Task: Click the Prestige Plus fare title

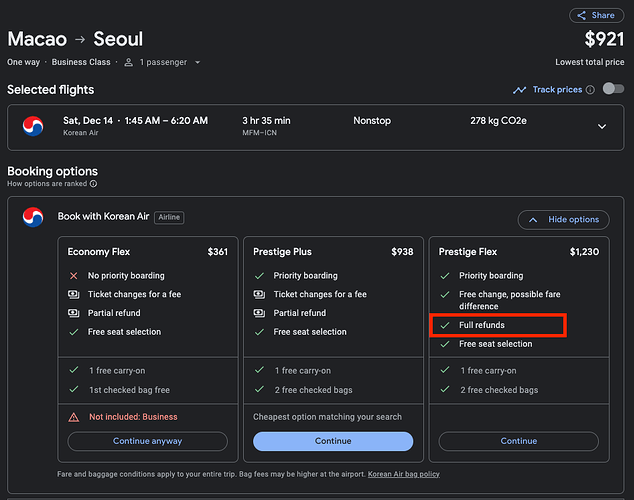Action: point(282,252)
